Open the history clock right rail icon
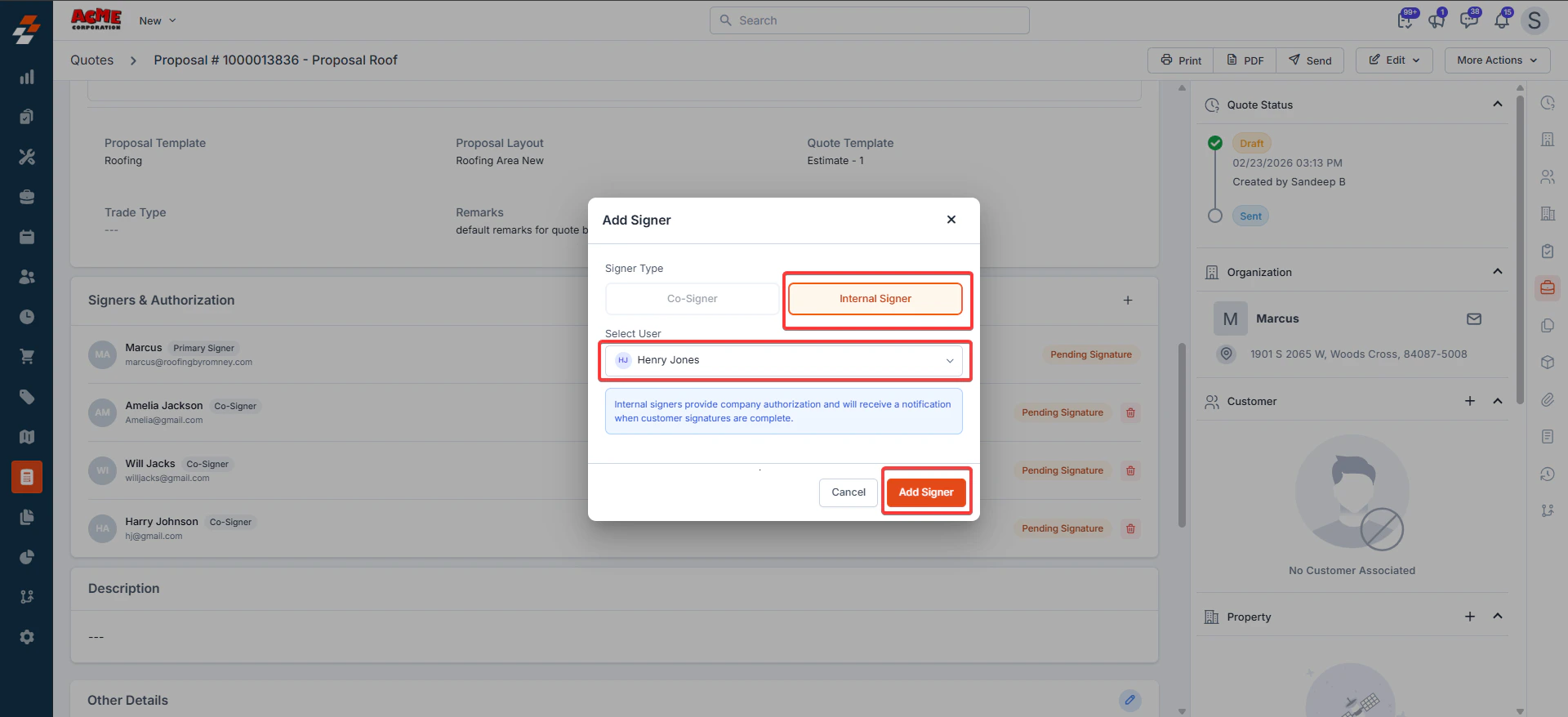The image size is (1568, 717). tap(1547, 474)
